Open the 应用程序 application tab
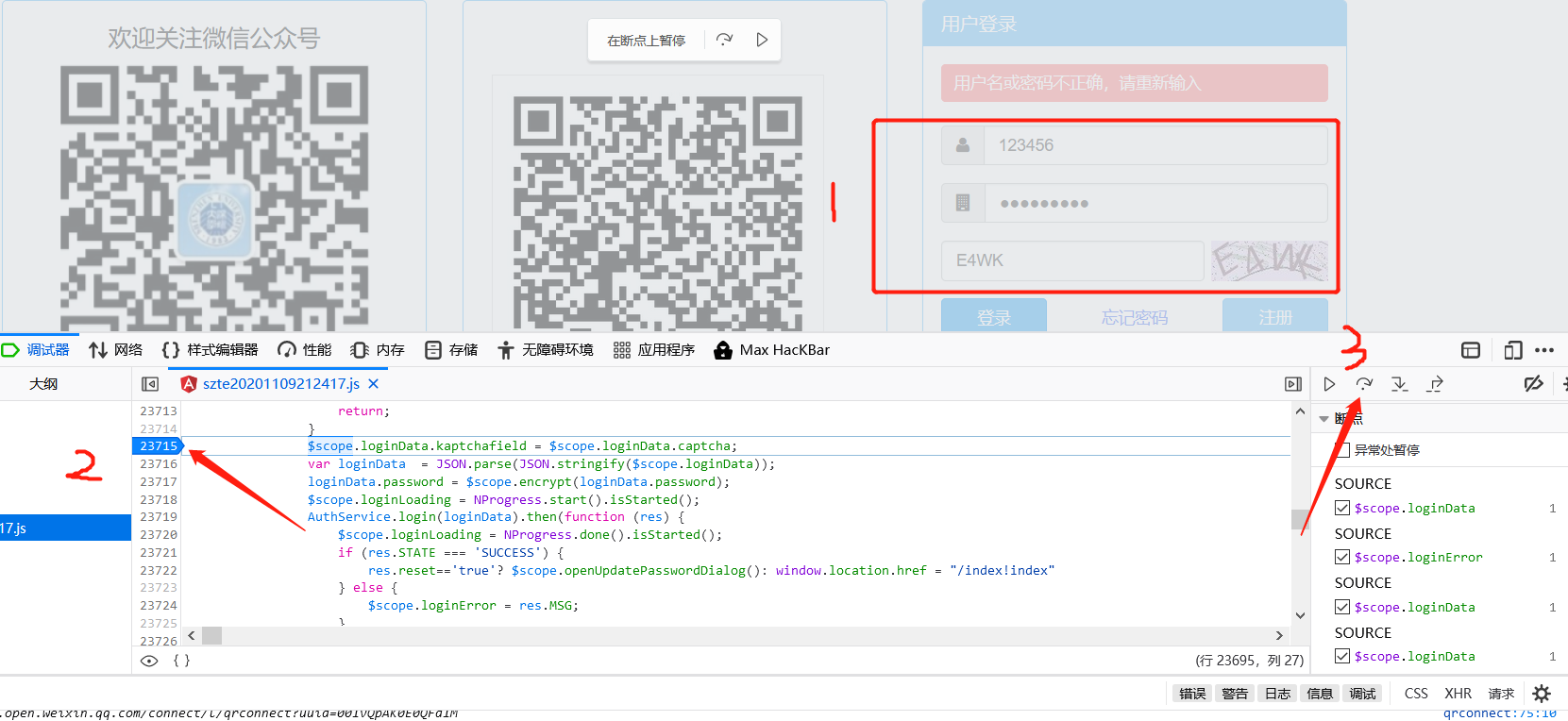 coord(653,350)
